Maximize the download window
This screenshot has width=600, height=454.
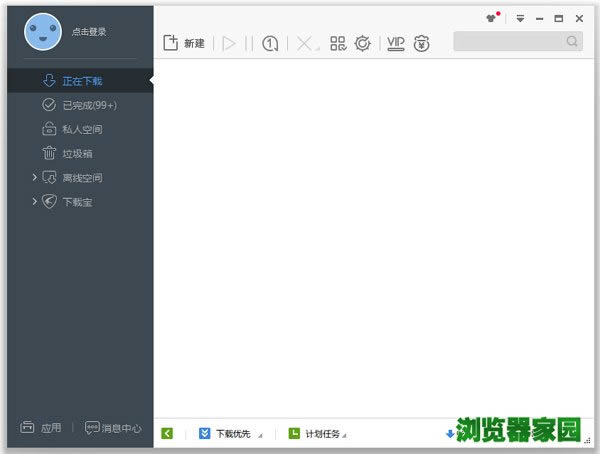pyautogui.click(x=559, y=18)
